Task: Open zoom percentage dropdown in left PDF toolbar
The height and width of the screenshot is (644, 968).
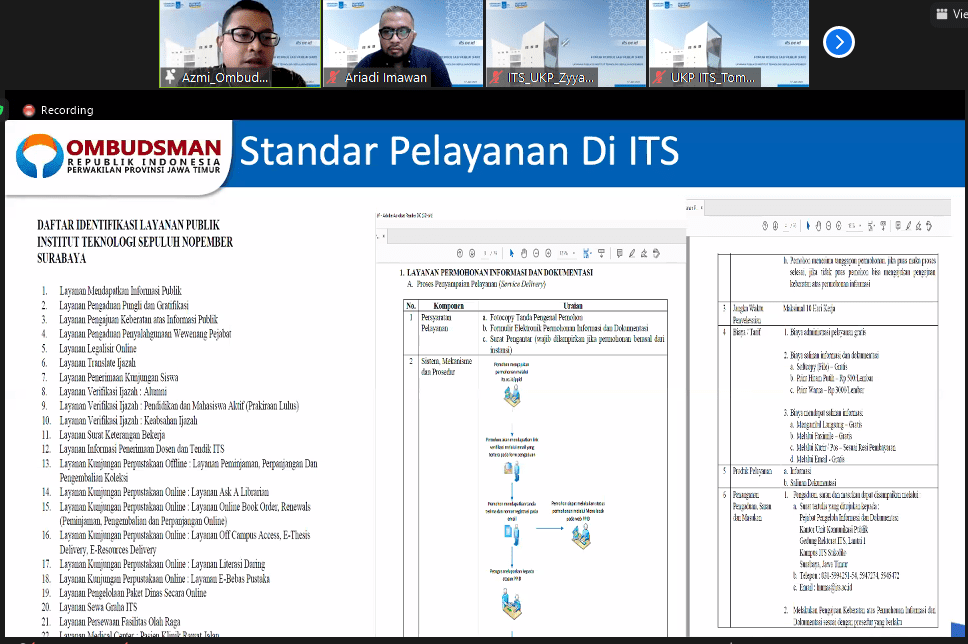Action: 567,253
